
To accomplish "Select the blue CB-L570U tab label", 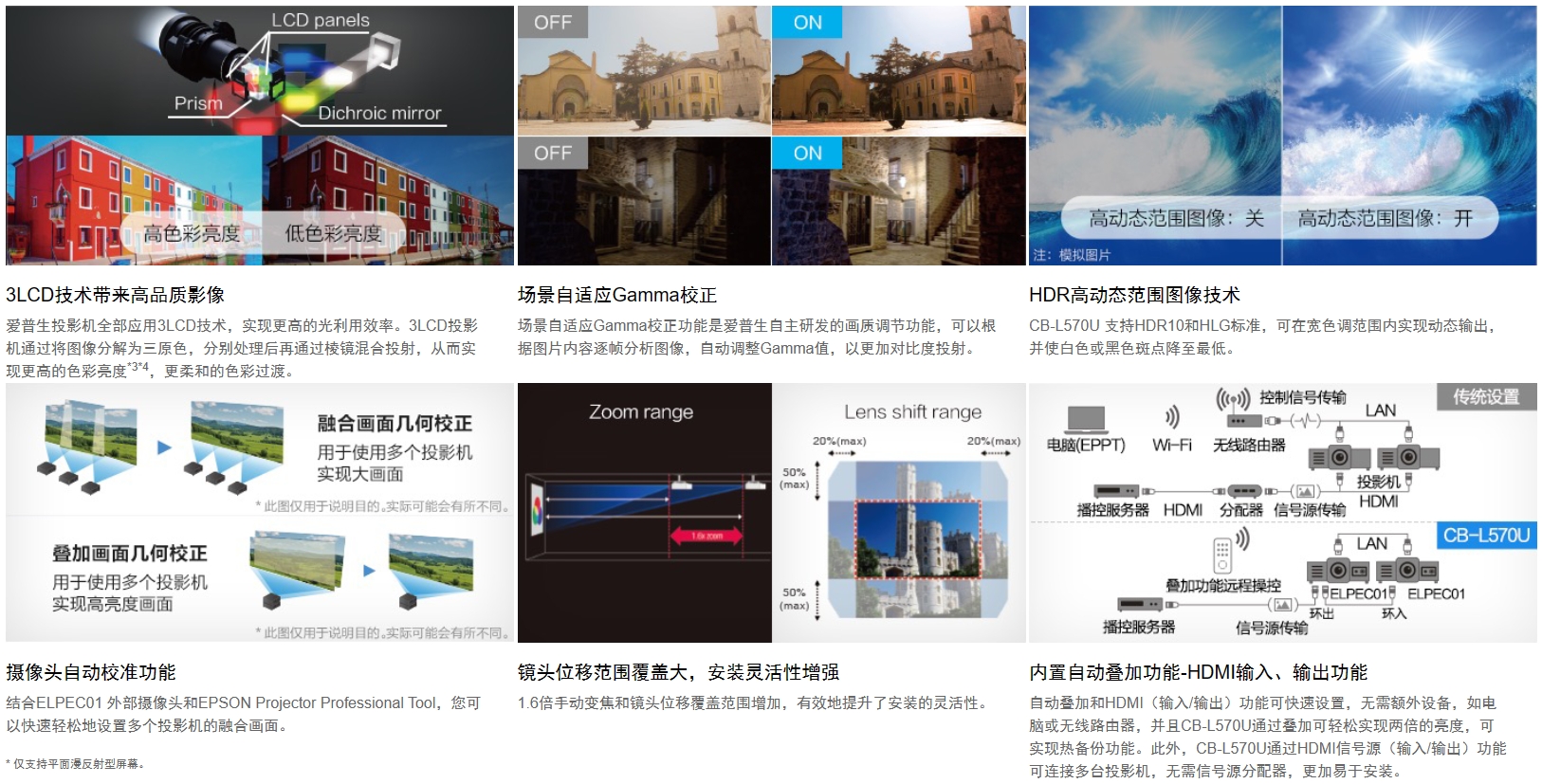I will click(x=1486, y=536).
